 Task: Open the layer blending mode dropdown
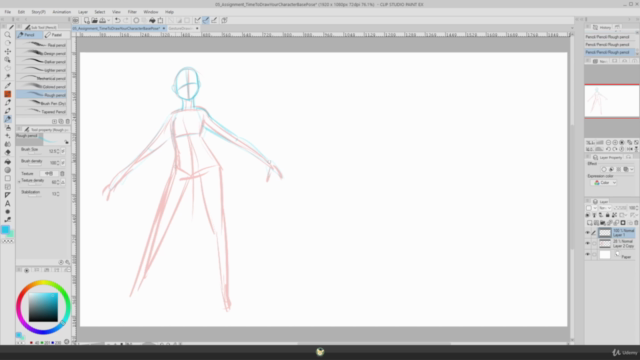(604, 208)
